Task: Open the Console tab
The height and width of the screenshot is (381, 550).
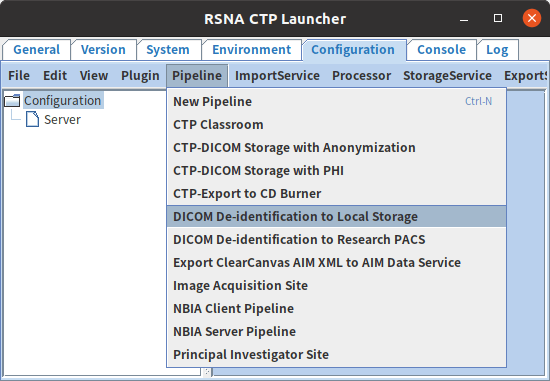Action: coord(441,50)
